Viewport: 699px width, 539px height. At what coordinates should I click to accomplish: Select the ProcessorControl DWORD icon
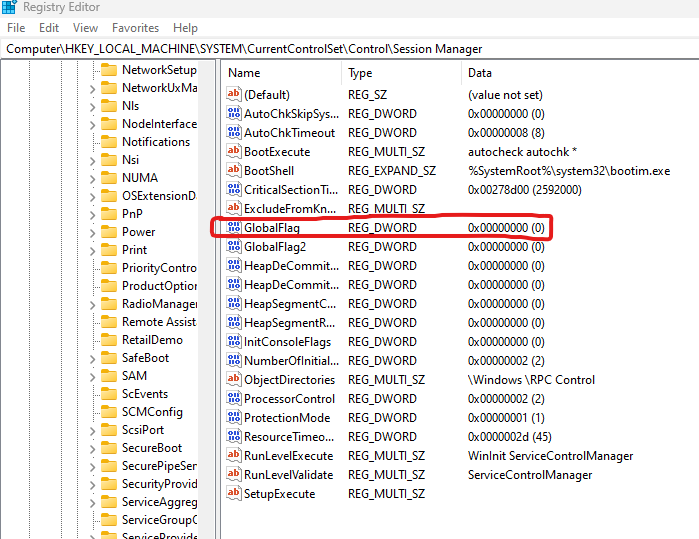tap(234, 398)
